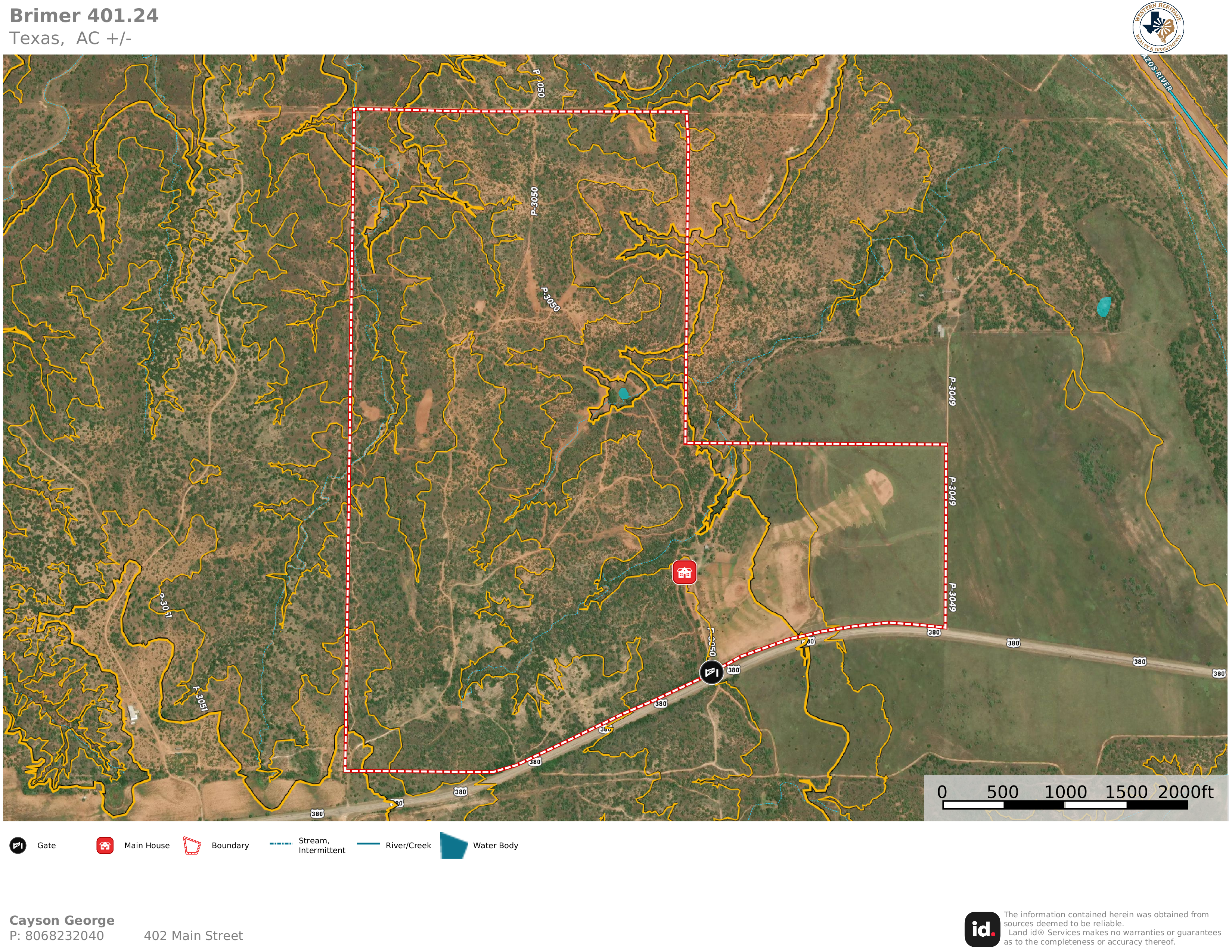Click the '2000ft' scale label
1232x952 pixels.
(1186, 792)
